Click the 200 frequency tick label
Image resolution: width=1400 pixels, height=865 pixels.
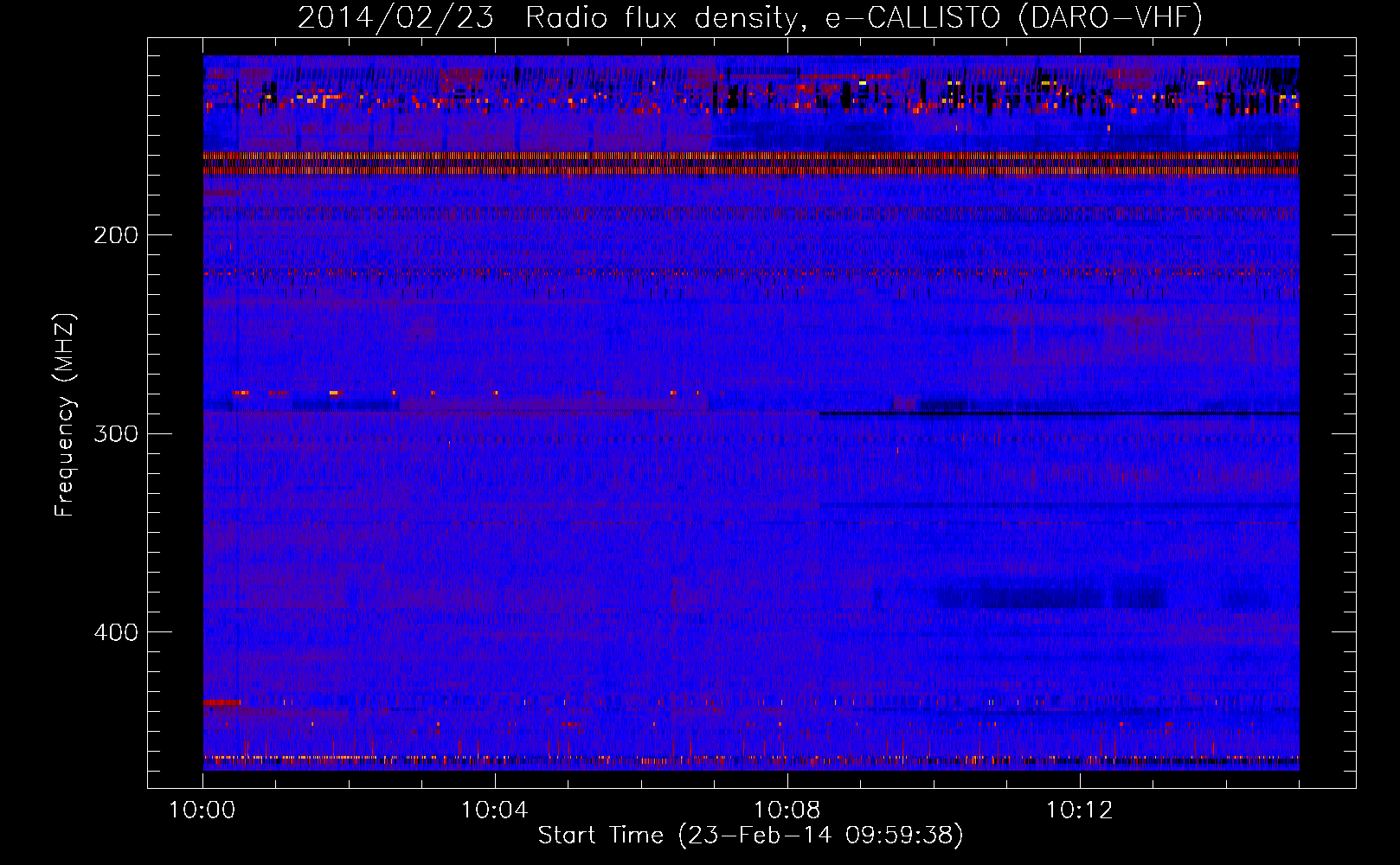pos(116,235)
